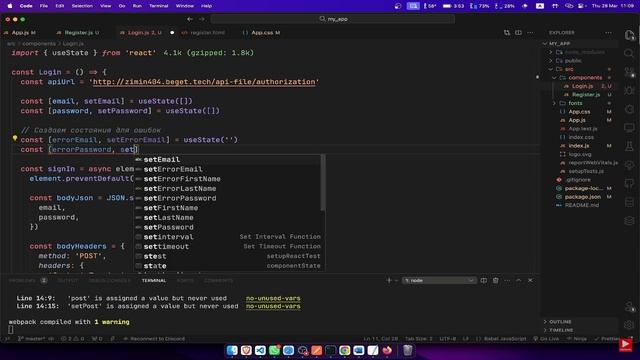Open package.json in the explorer tree
The image size is (640, 360).
[x=582, y=197]
